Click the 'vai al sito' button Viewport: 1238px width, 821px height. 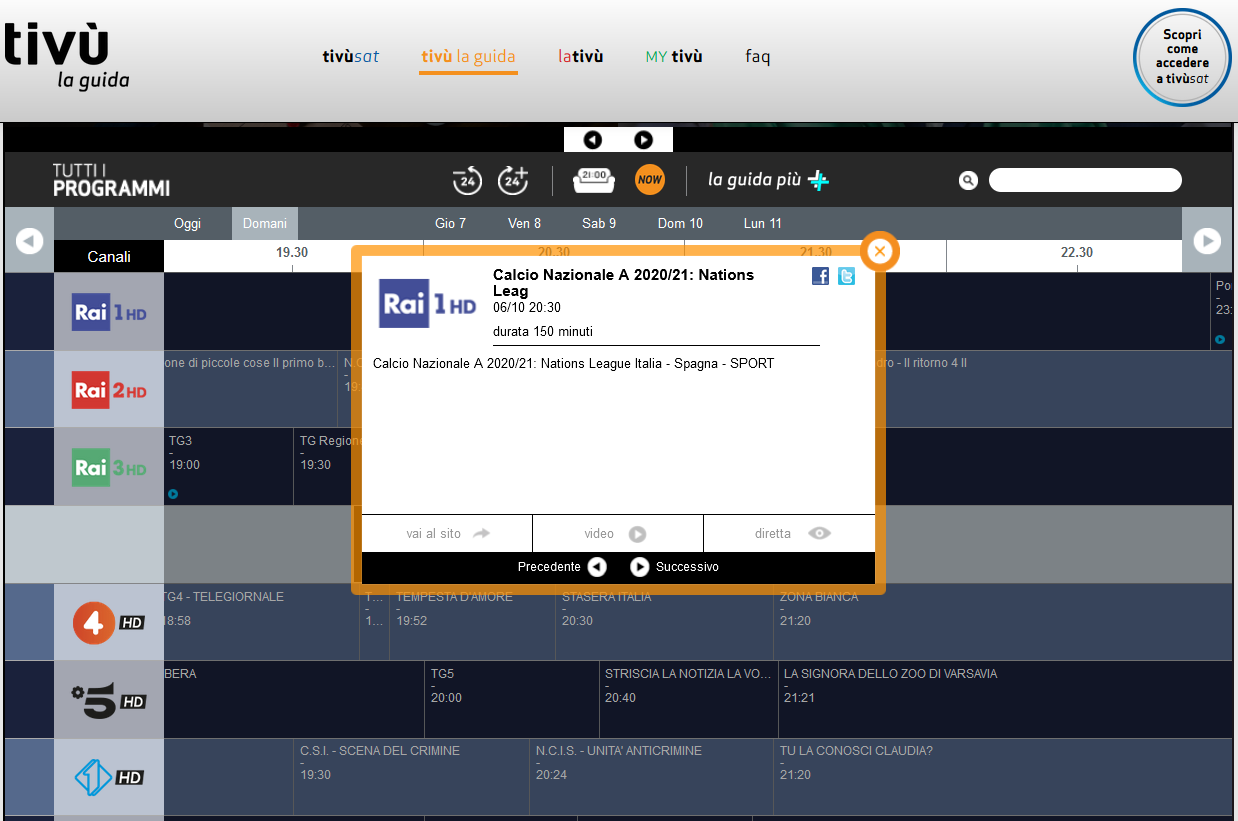tap(447, 533)
